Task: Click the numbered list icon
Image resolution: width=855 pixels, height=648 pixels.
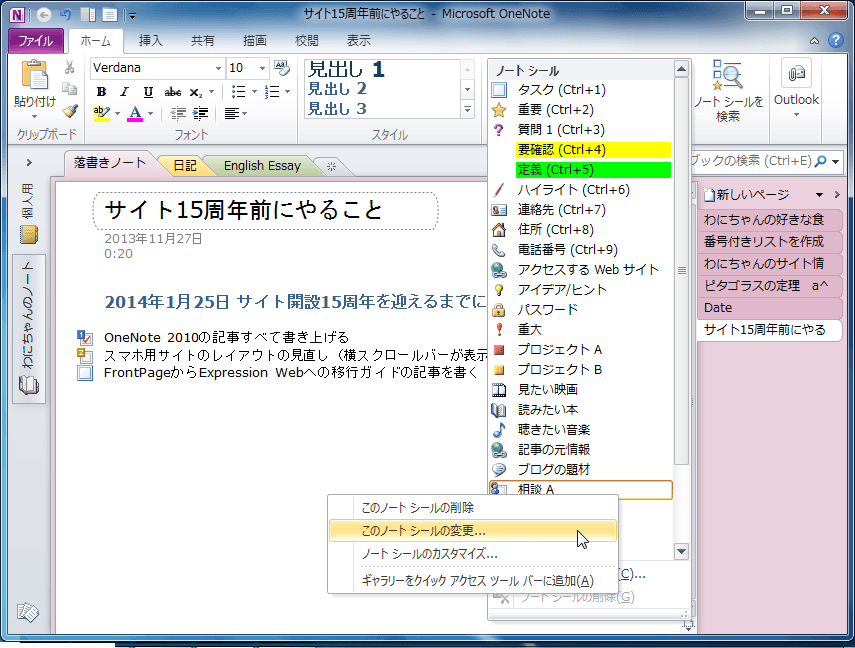Action: point(272,92)
